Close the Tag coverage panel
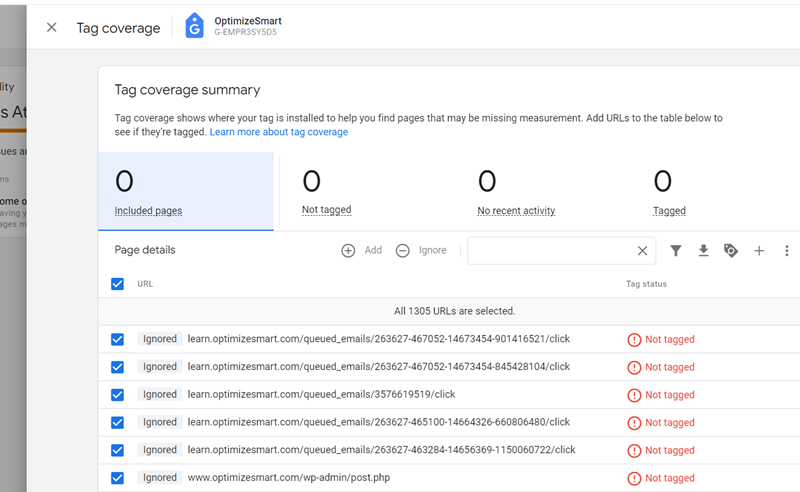Screen dimensions: 800x492 coord(52,27)
